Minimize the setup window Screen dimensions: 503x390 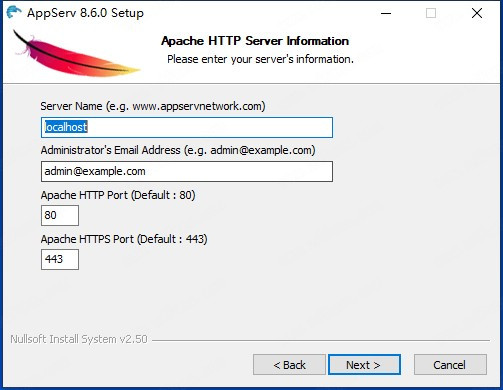(x=386, y=13)
